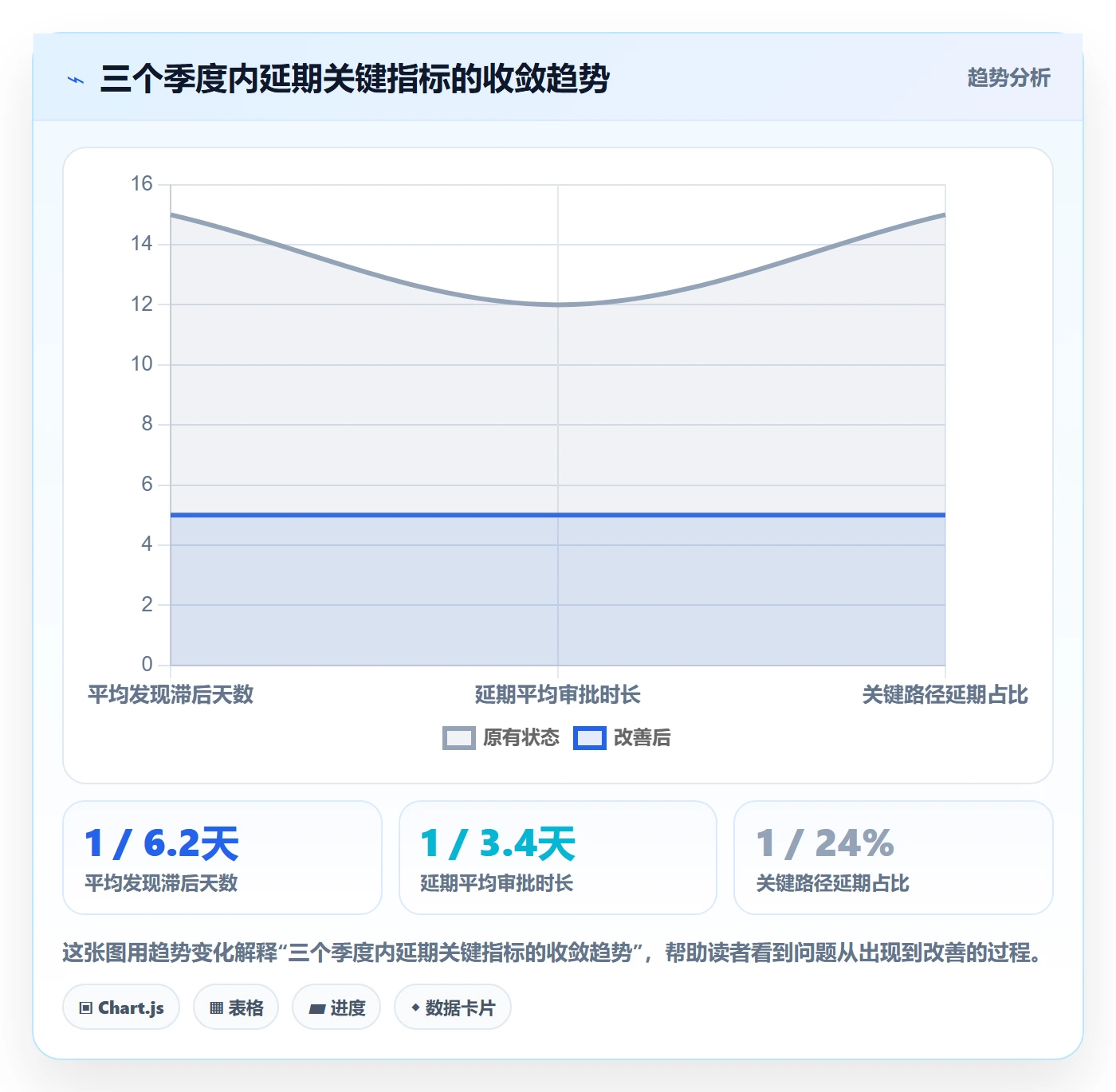Click the 1 / 6.2天 metric card
The width and height of the screenshot is (1116, 1092).
click(222, 858)
